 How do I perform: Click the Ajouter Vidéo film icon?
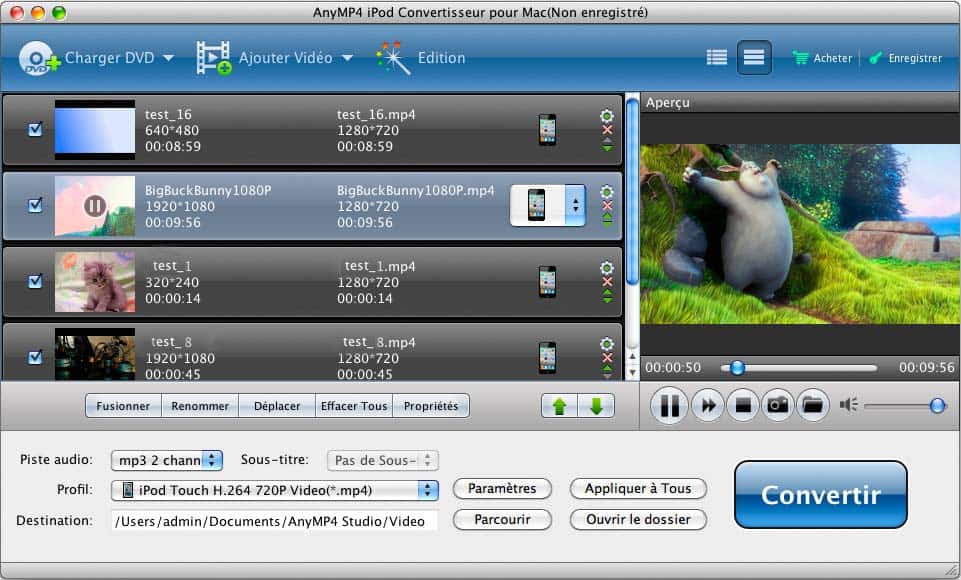213,58
